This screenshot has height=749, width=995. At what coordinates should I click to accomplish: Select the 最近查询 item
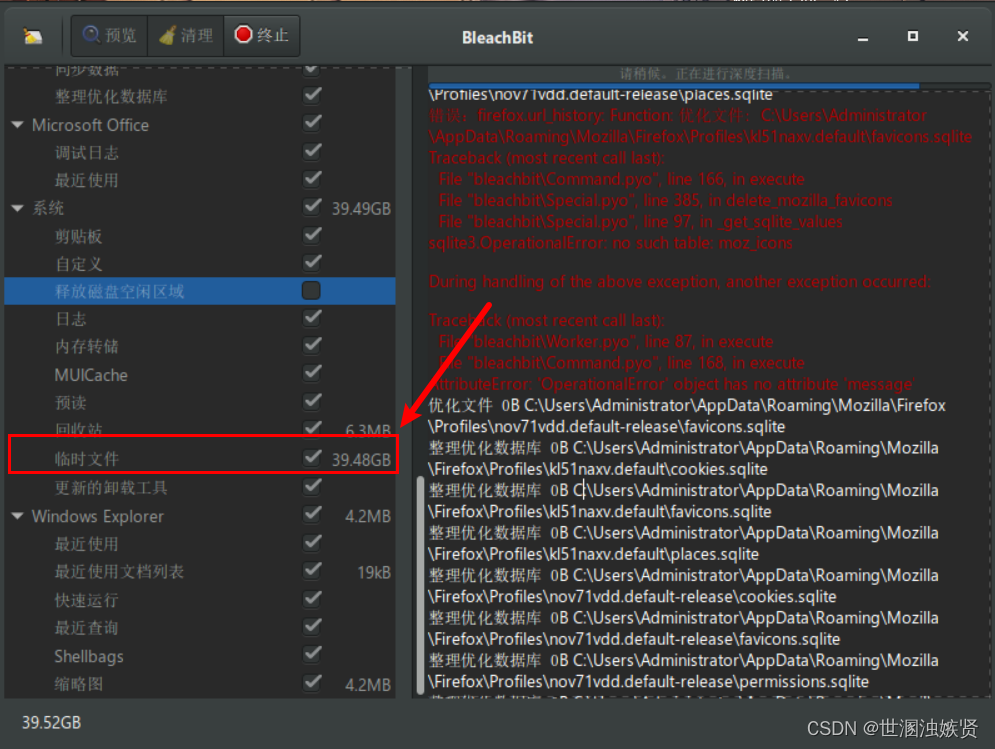click(x=86, y=628)
